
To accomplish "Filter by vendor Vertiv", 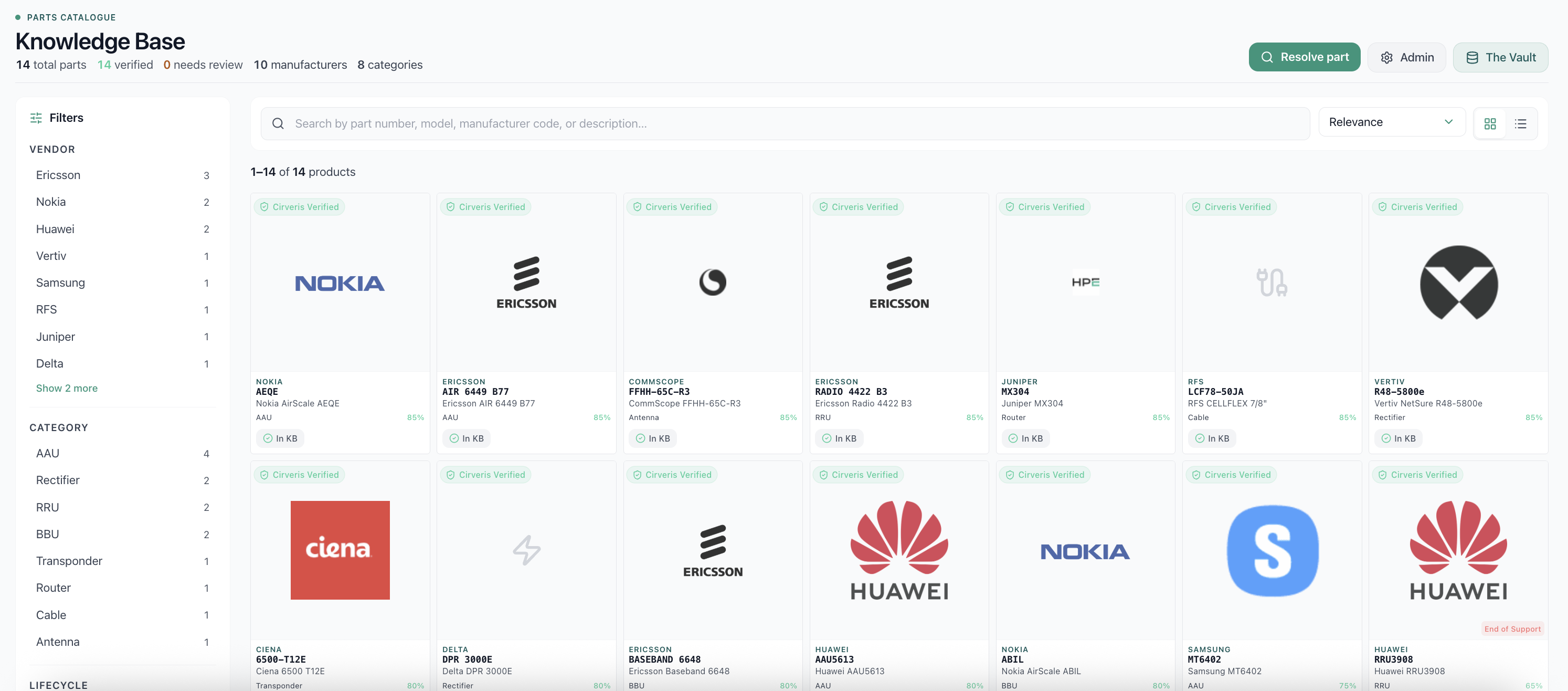I will tap(122, 256).
